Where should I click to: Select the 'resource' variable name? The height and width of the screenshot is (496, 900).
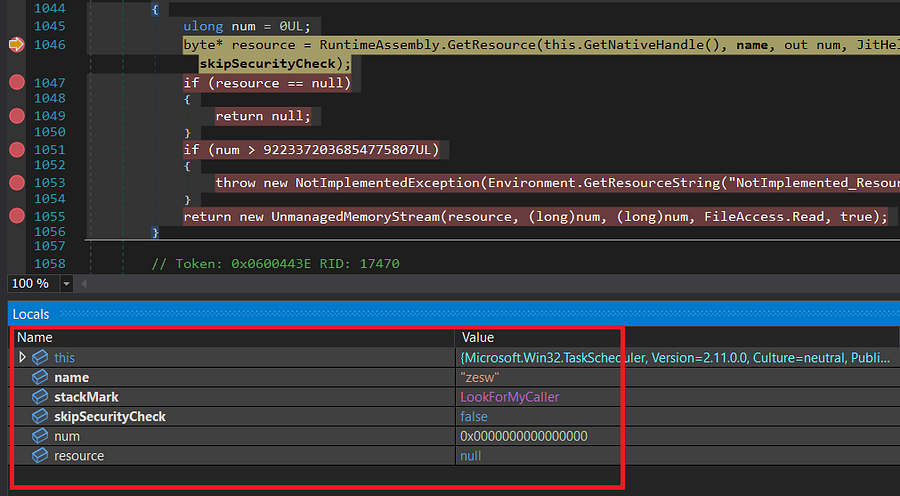click(79, 456)
